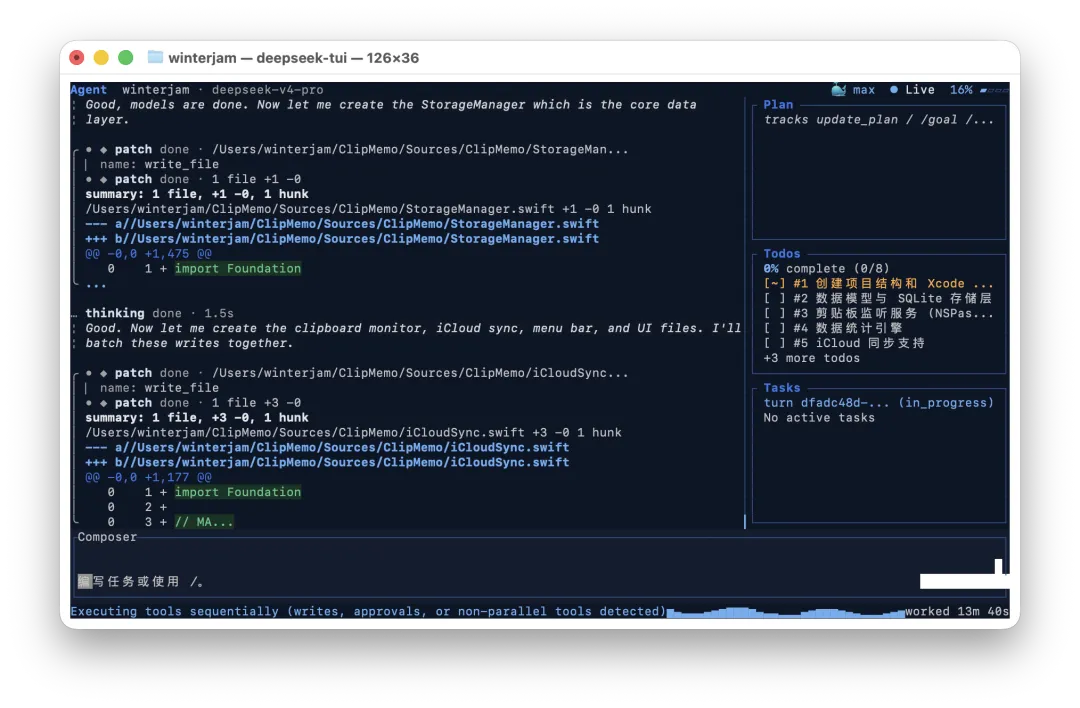Check todo #2 SQLite checkbox
Image resolution: width=1080 pixels, height=708 pixels.
click(x=774, y=298)
